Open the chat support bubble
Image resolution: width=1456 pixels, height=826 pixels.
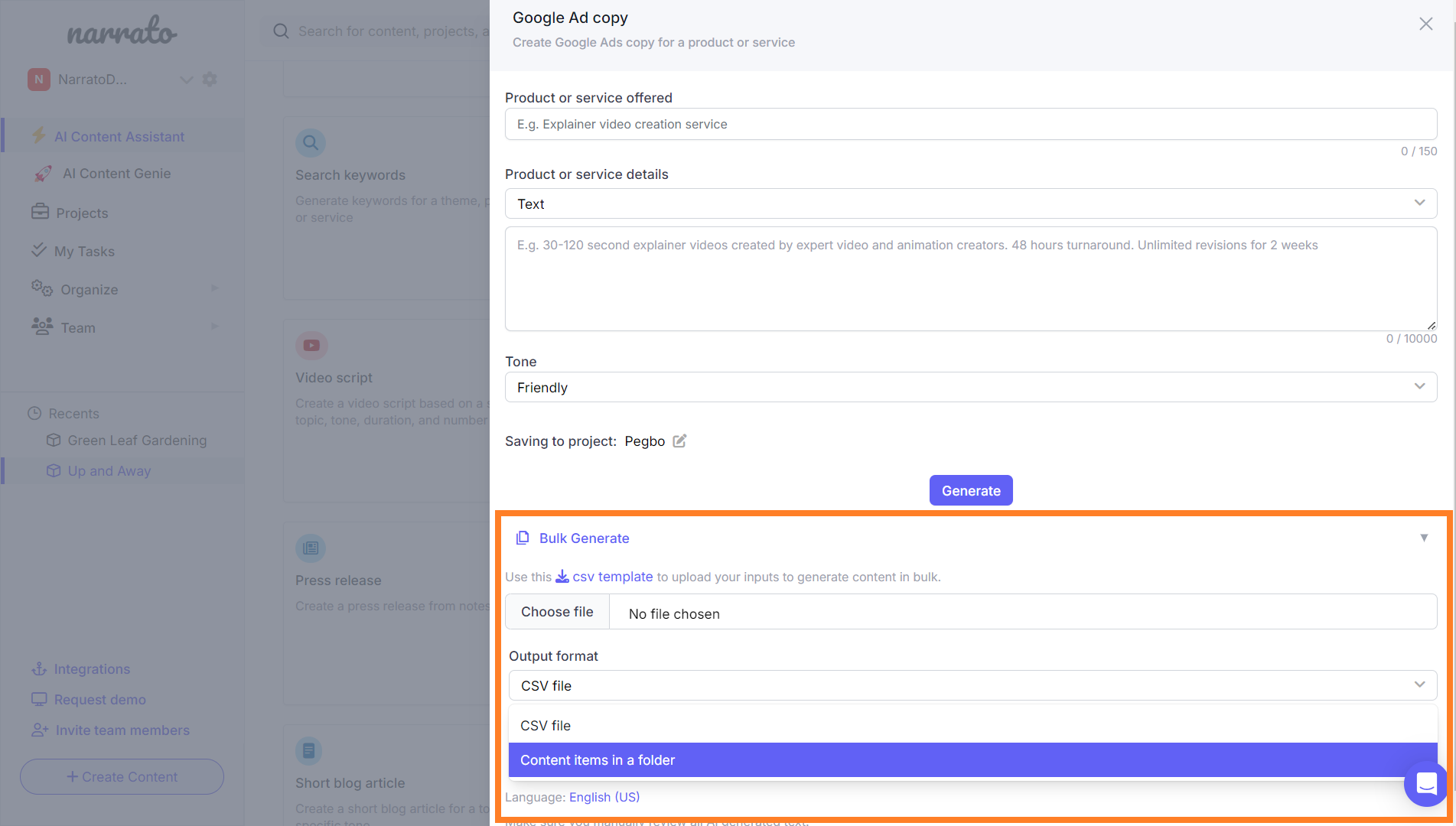point(1426,783)
